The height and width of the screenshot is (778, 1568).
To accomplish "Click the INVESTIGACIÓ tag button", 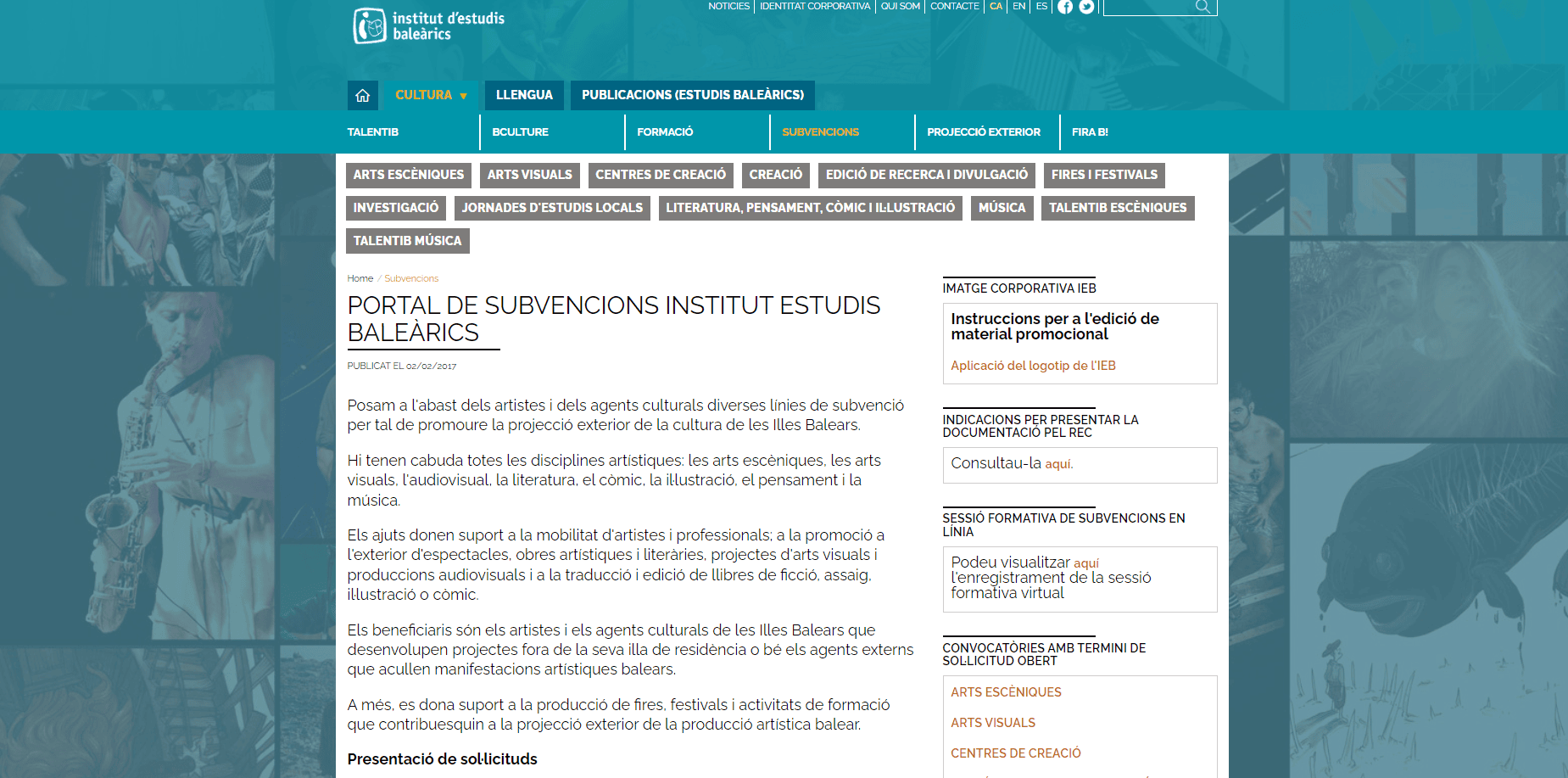I will pyautogui.click(x=396, y=208).
